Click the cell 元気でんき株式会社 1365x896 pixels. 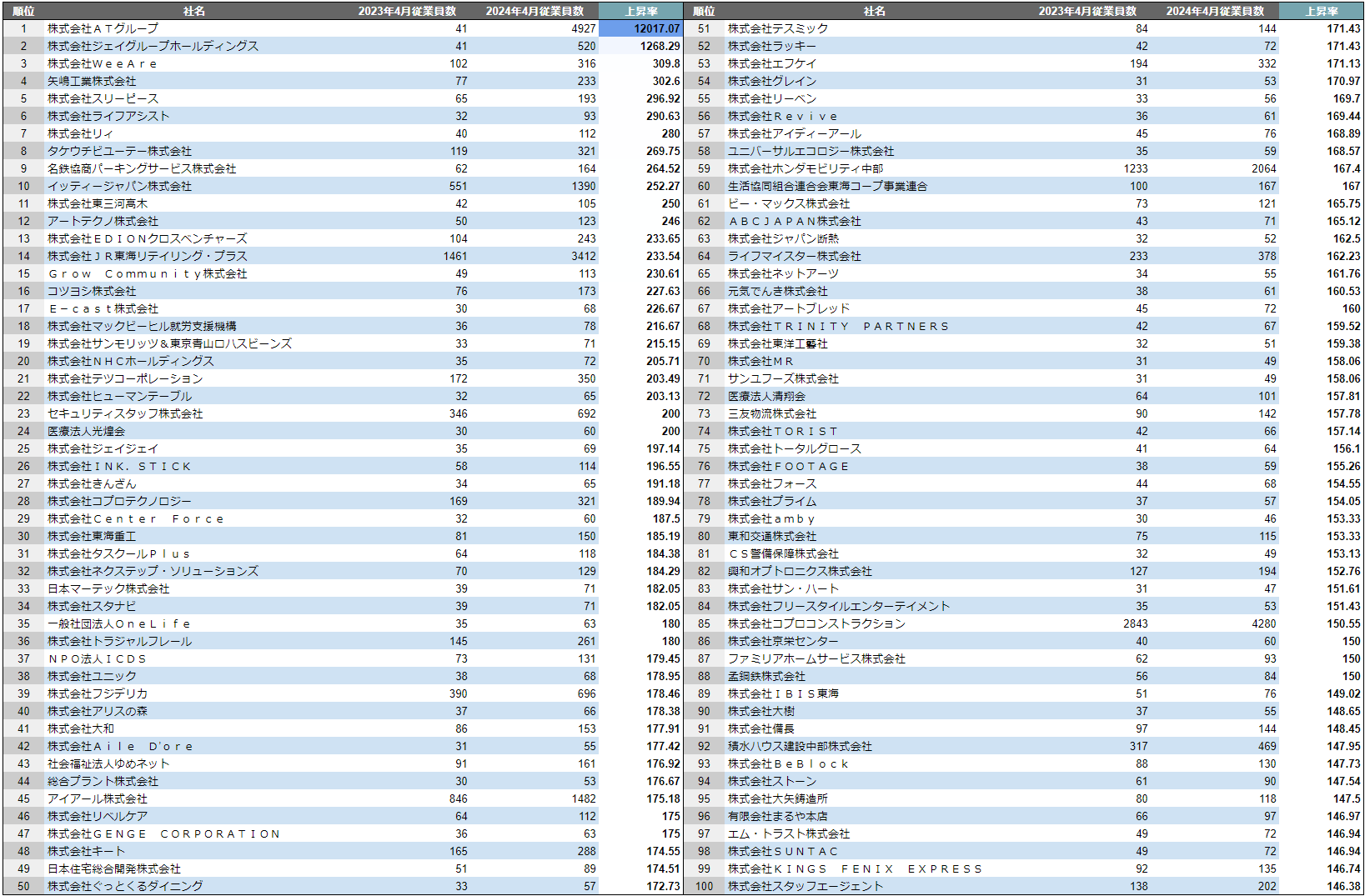click(x=778, y=291)
